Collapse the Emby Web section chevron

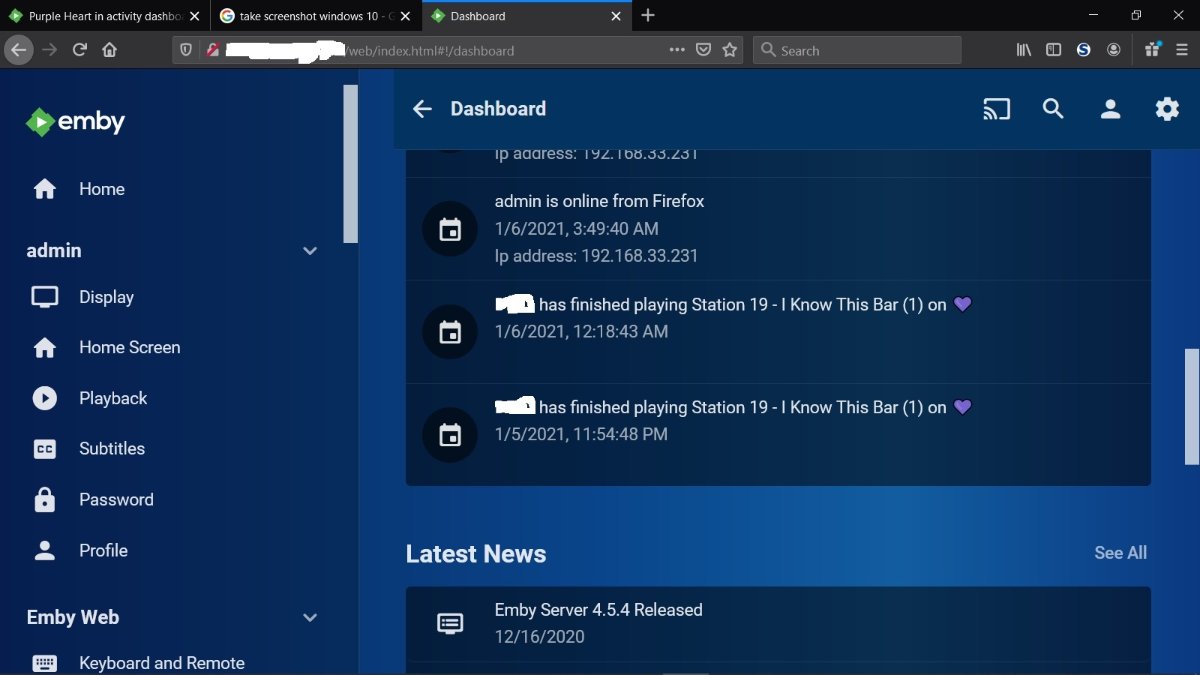coord(310,618)
